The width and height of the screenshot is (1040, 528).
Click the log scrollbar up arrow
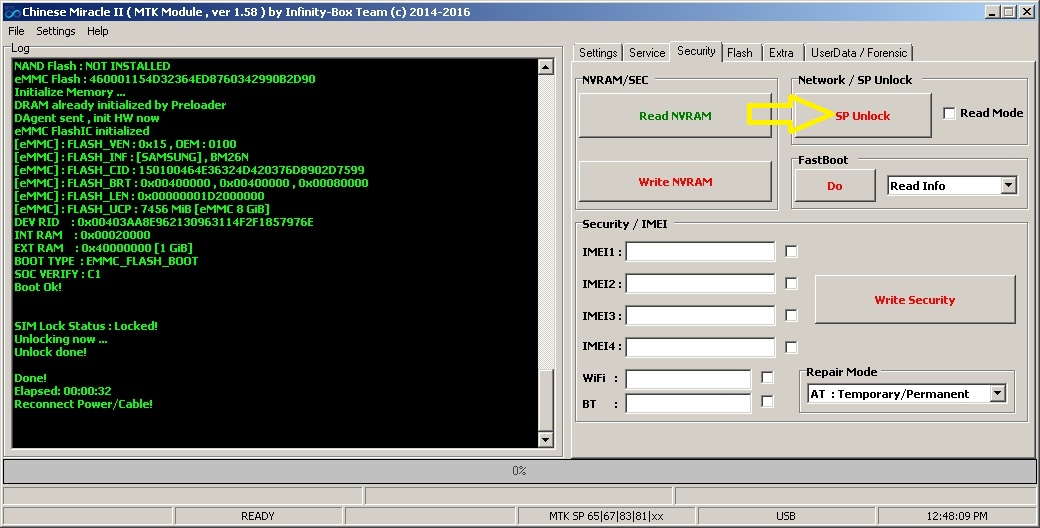(545, 66)
